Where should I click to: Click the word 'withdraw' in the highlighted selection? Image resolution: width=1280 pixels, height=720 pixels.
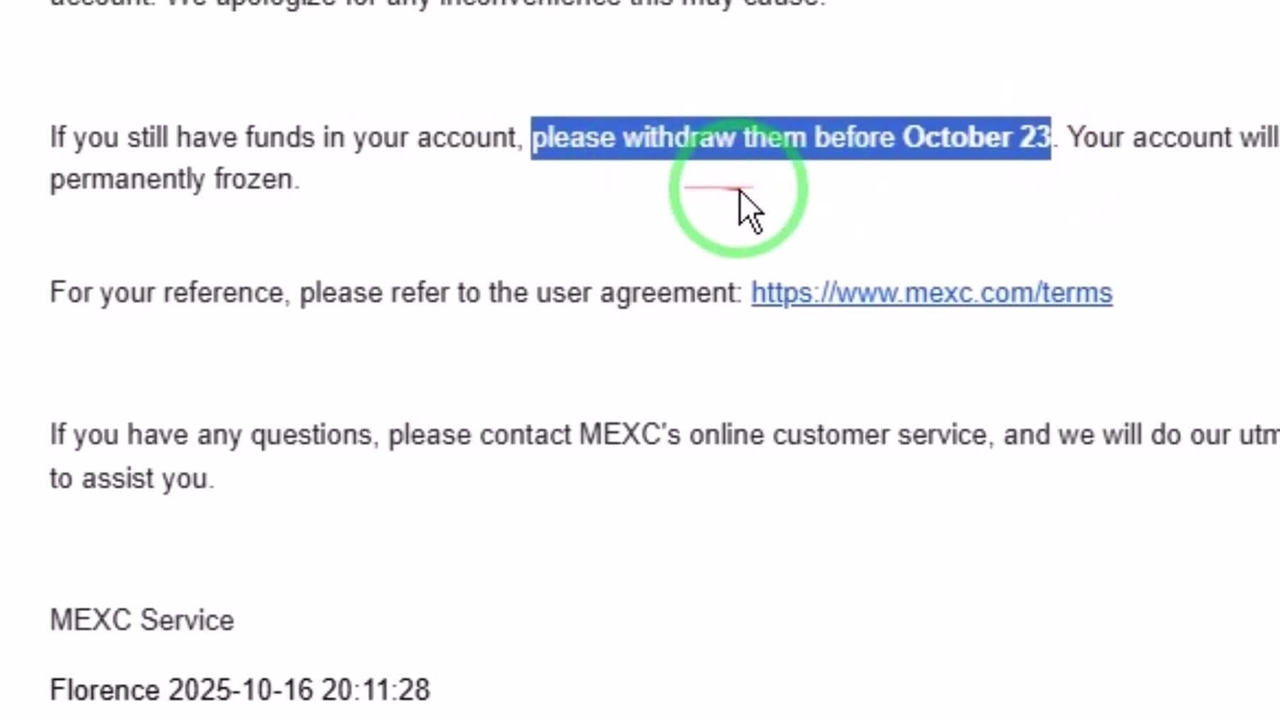(679, 137)
